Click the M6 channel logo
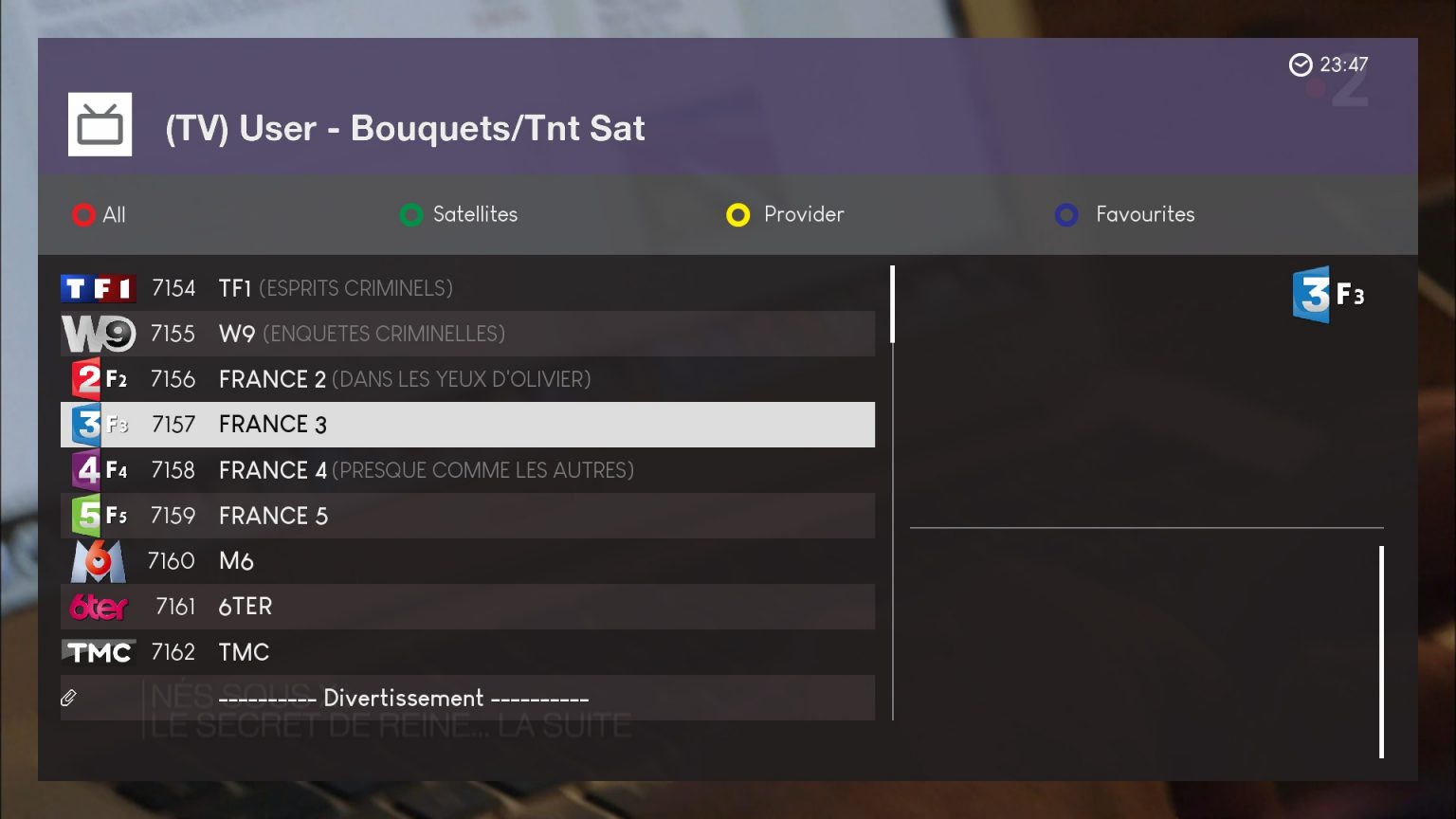Image resolution: width=1456 pixels, height=819 pixels. pos(99,561)
